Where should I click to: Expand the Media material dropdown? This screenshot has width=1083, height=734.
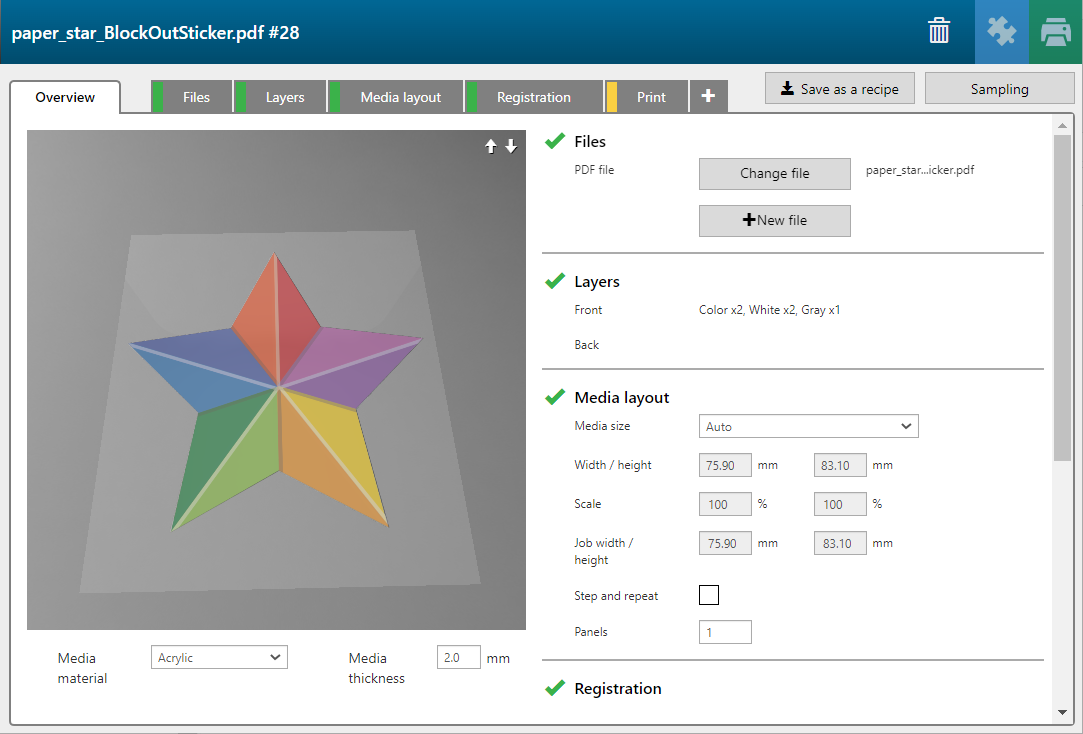coord(219,658)
